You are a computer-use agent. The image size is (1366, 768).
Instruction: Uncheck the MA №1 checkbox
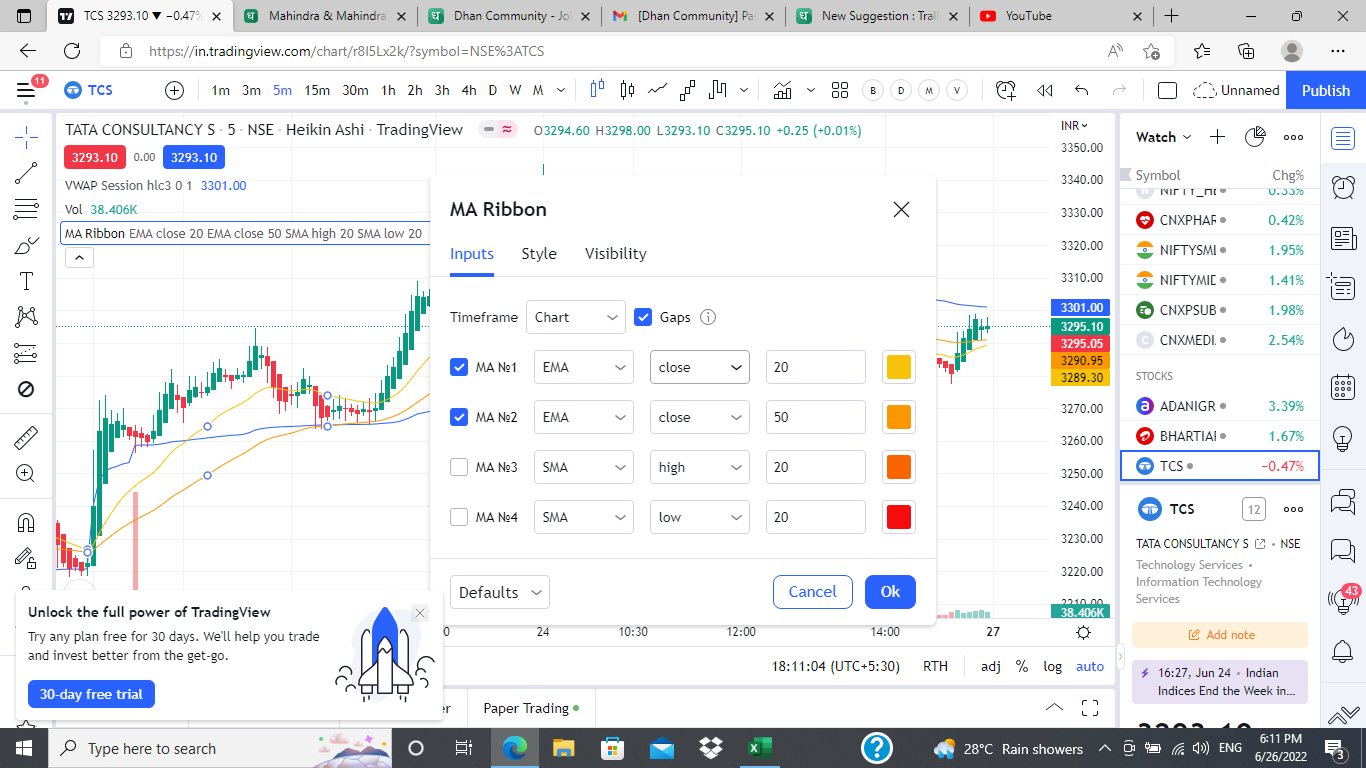459,367
